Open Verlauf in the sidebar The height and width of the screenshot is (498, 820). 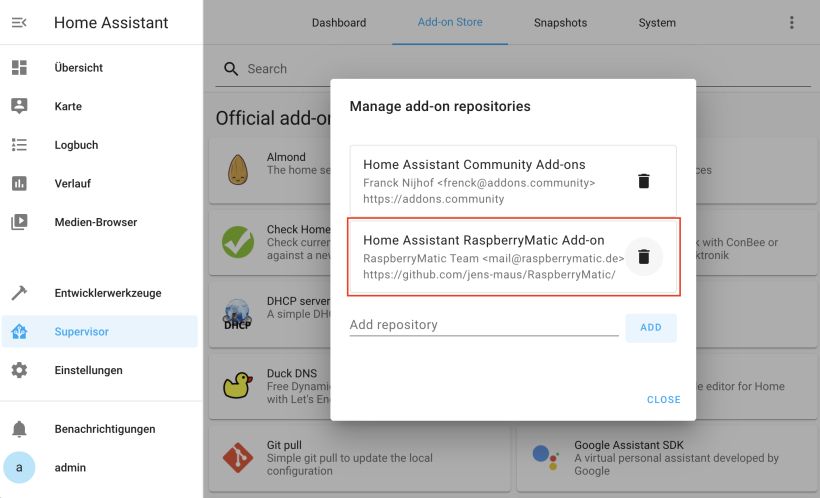[x=99, y=184]
